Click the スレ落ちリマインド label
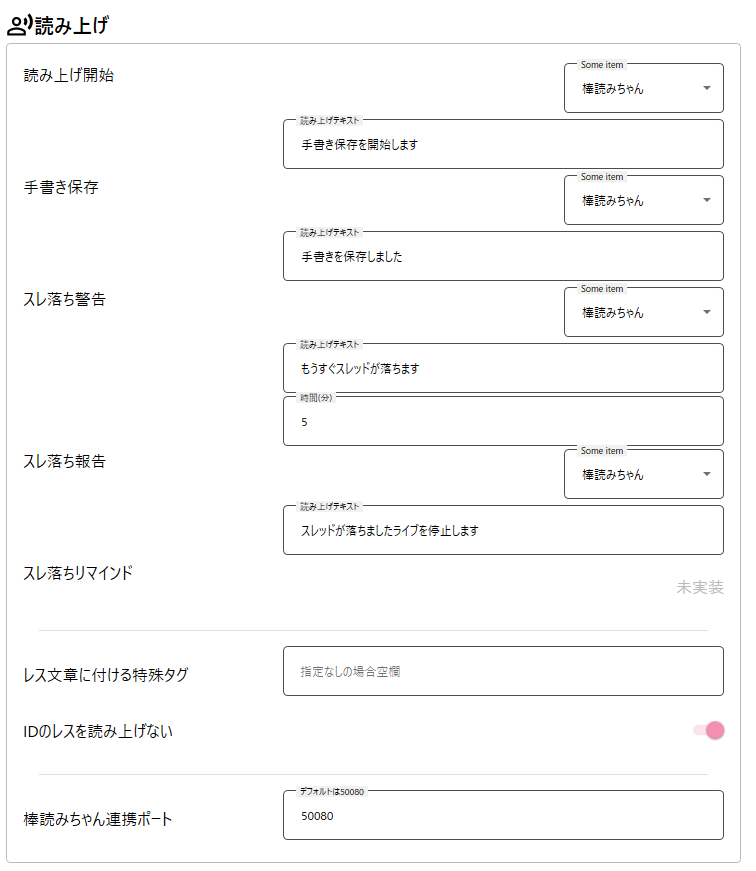The height and width of the screenshot is (871, 756). (78, 573)
